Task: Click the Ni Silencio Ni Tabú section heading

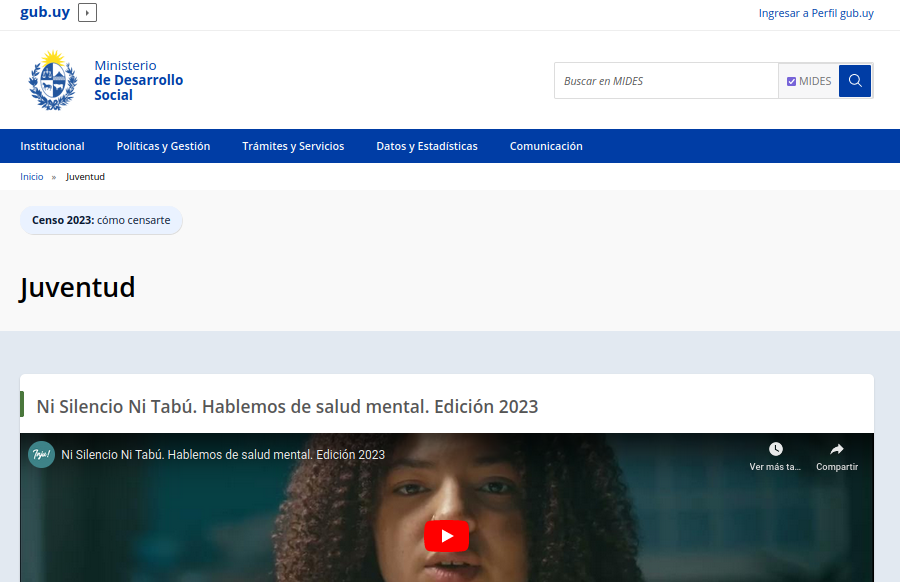Action: (x=287, y=406)
